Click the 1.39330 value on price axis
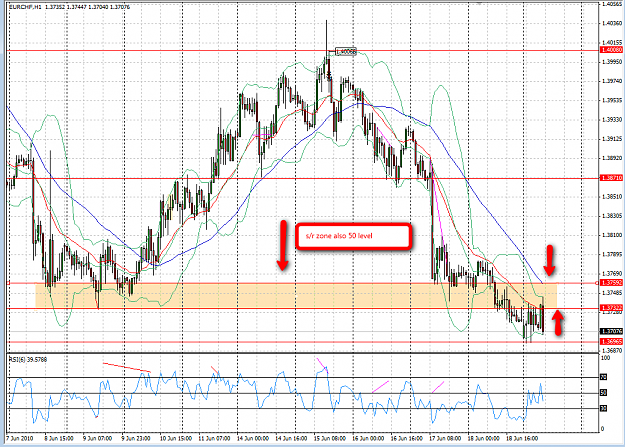This screenshot has height=447, width=625. 612,120
